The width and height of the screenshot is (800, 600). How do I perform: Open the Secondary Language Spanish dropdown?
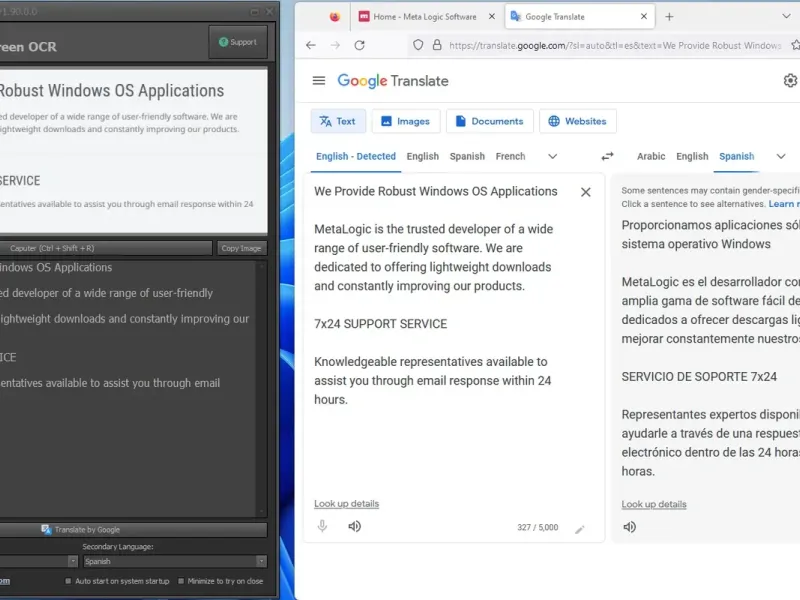pyautogui.click(x=175, y=561)
